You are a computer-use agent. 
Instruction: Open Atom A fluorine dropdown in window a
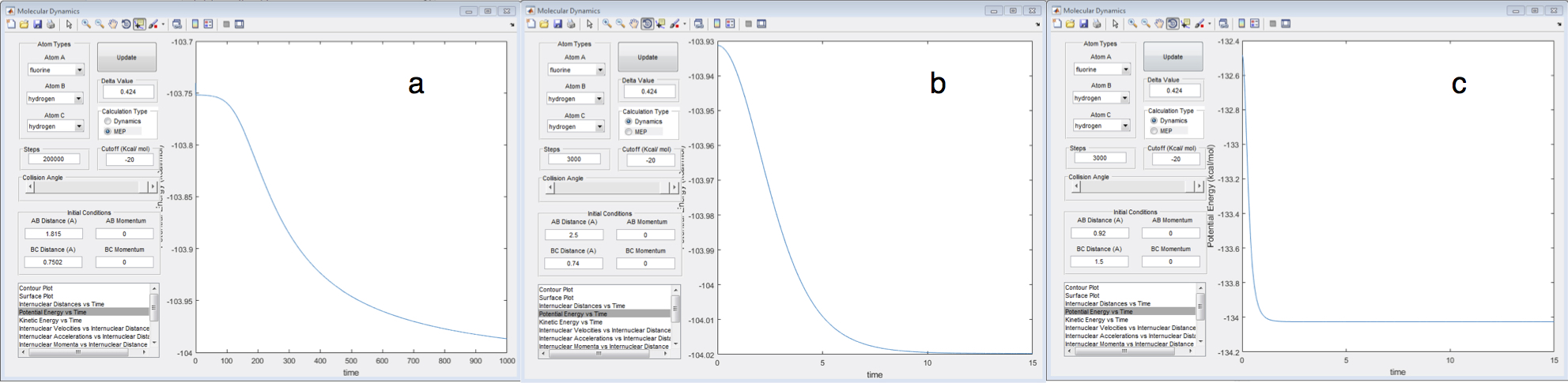(x=55, y=70)
